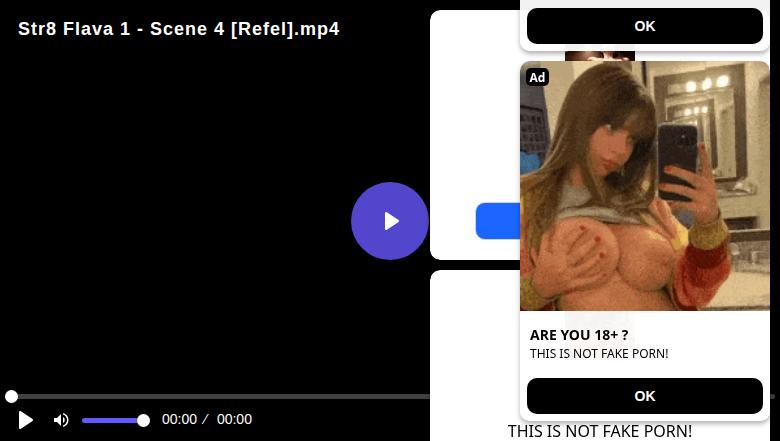Click the Ad badge on the popup image
This screenshot has height=441, width=780.
[537, 77]
